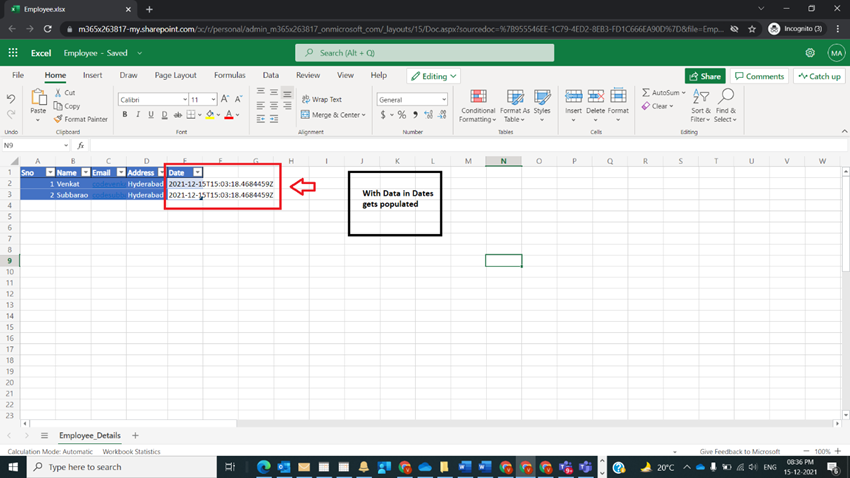Toggle bottom vertical alignment

click(x=287, y=93)
